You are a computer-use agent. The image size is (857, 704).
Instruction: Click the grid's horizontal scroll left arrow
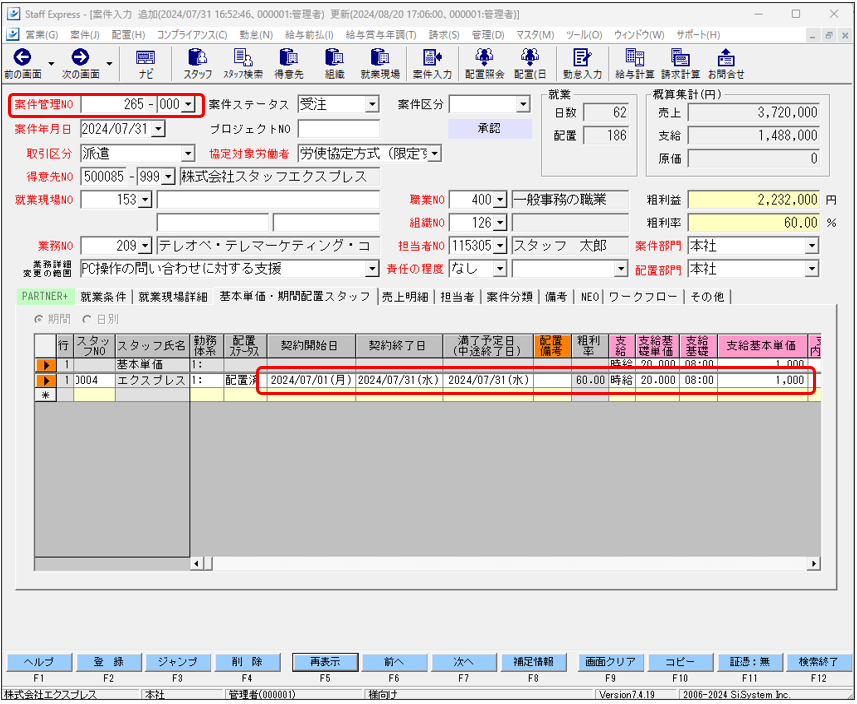pos(197,563)
